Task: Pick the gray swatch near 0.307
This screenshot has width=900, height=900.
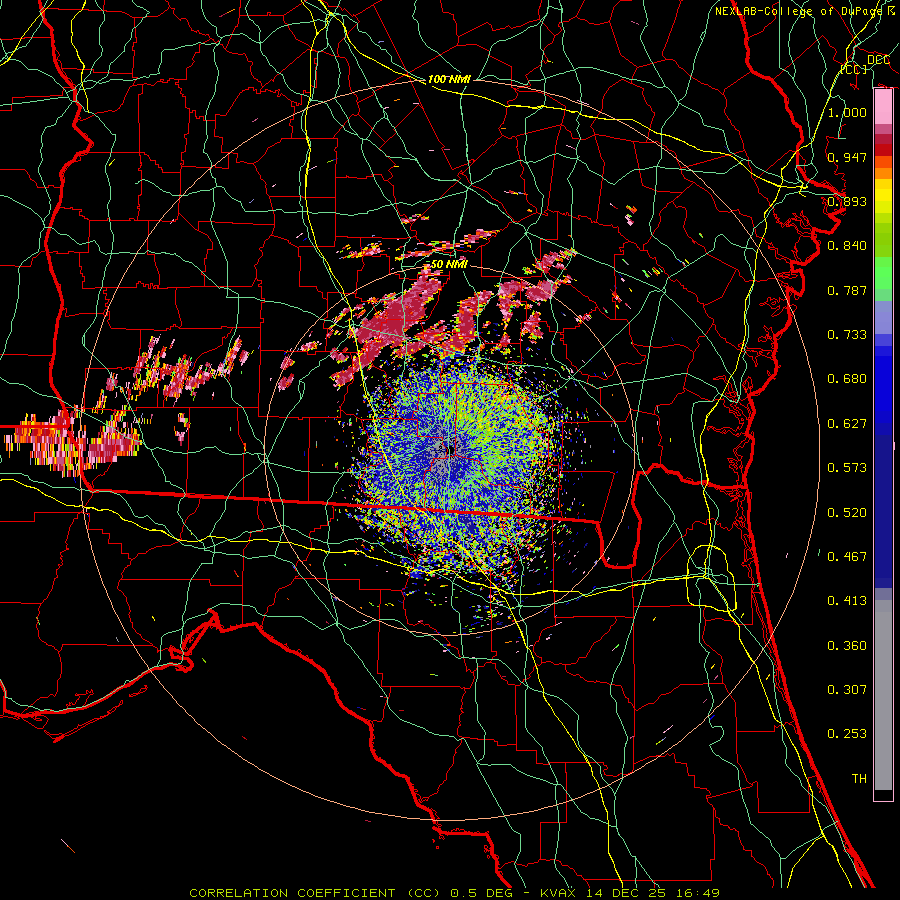Action: coord(883,695)
